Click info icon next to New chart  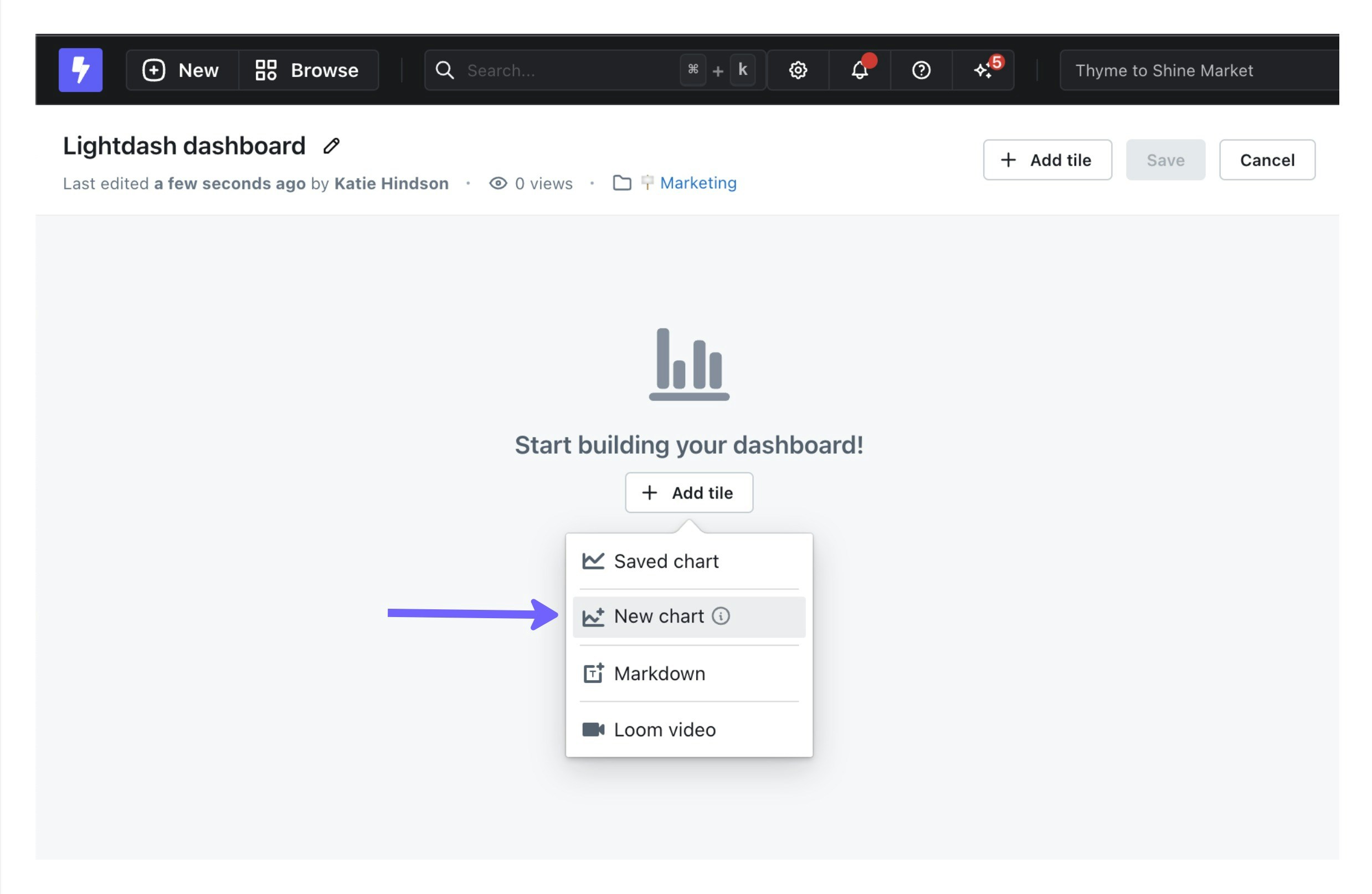721,615
